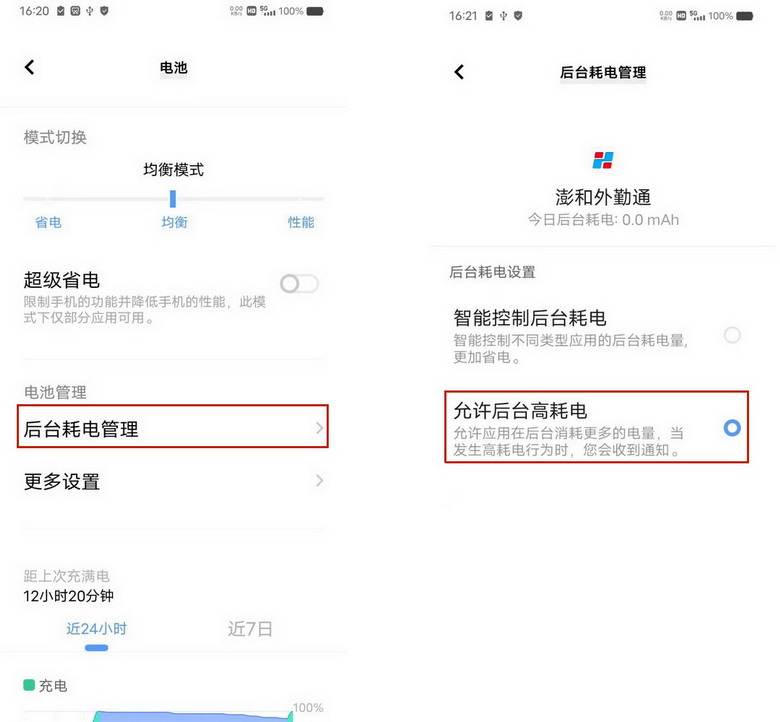780x722 pixels.
Task: Go back from 后台耗电管理 screen
Action: point(459,72)
